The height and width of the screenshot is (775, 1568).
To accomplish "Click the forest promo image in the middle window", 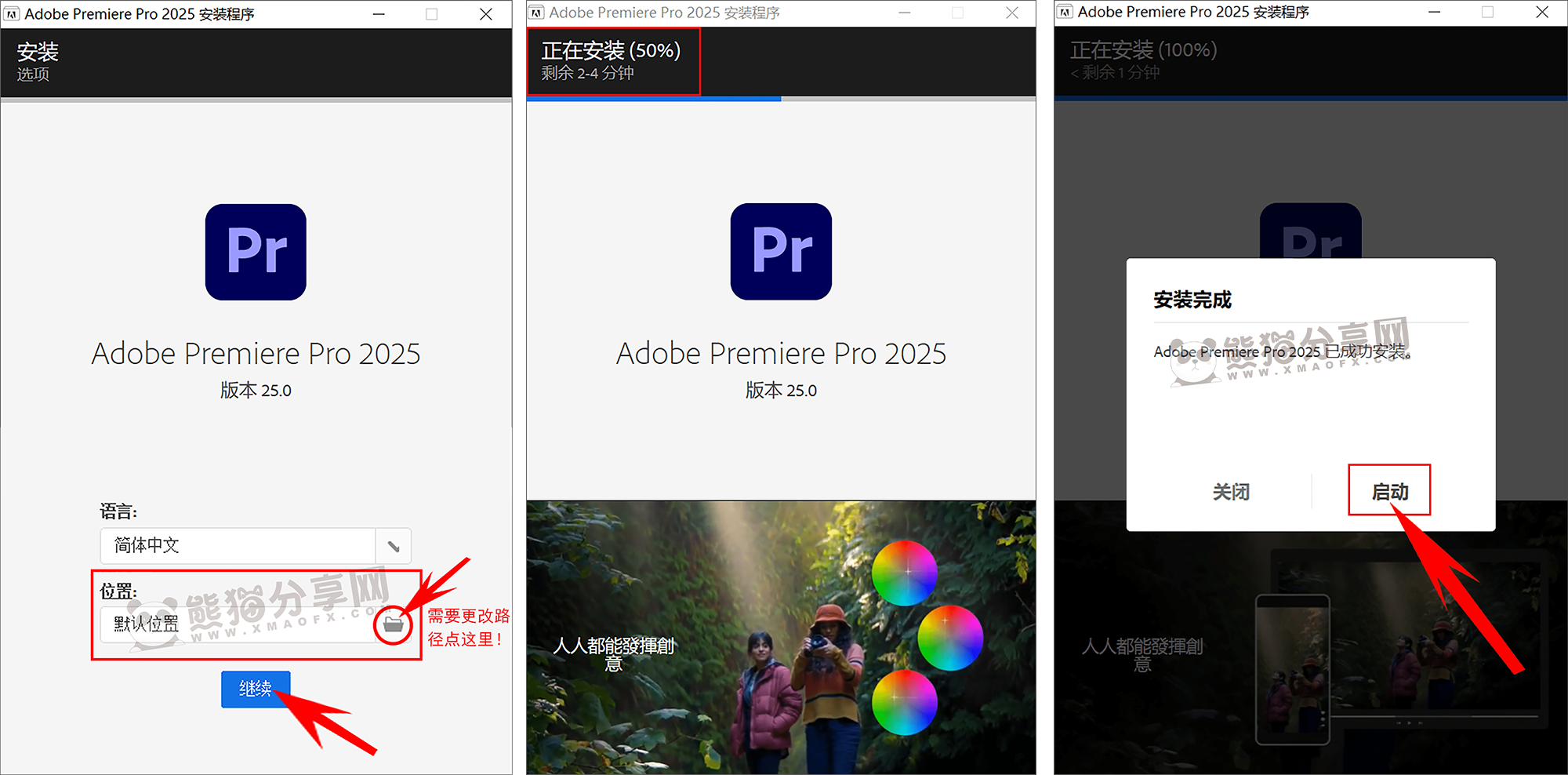I will 781,637.
